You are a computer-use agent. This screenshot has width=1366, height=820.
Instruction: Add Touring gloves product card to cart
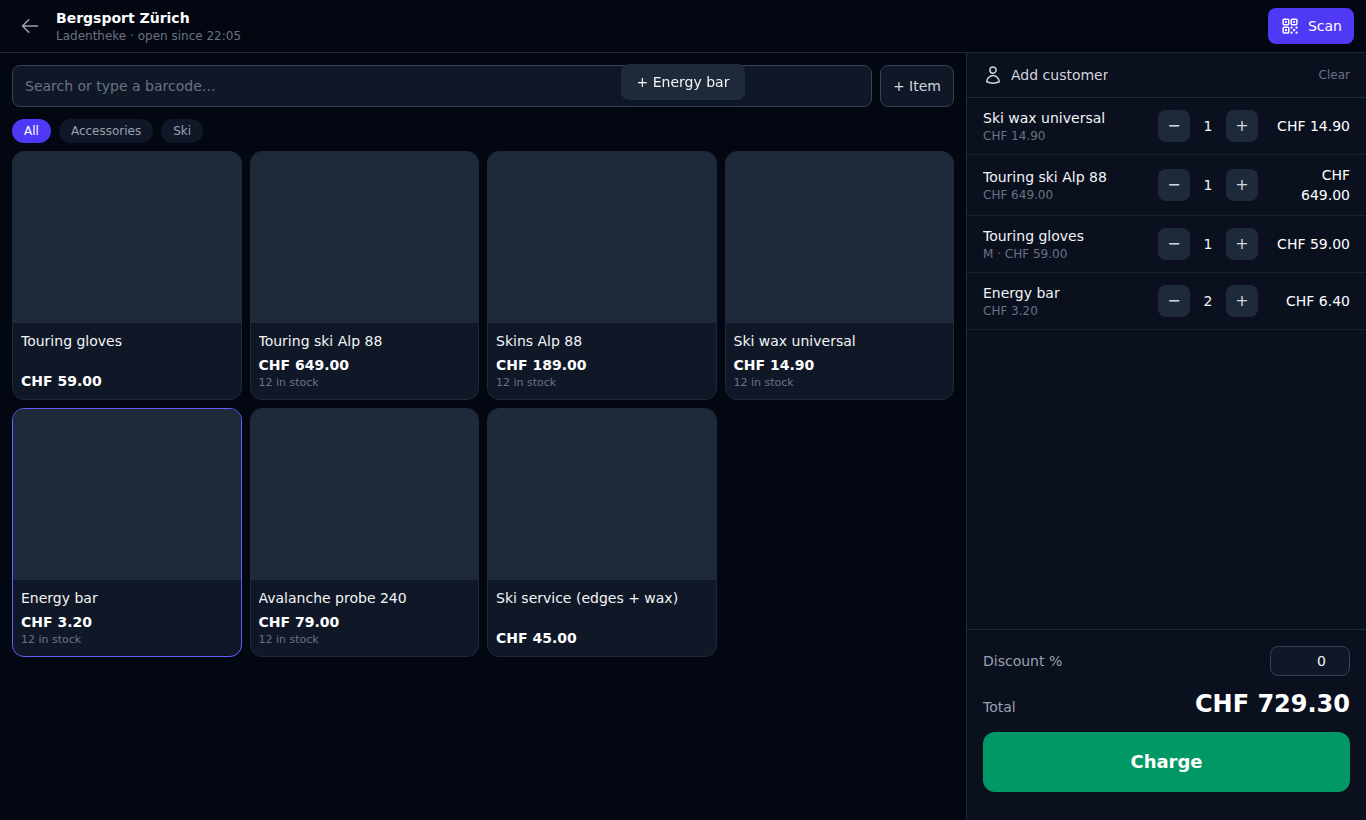(127, 275)
